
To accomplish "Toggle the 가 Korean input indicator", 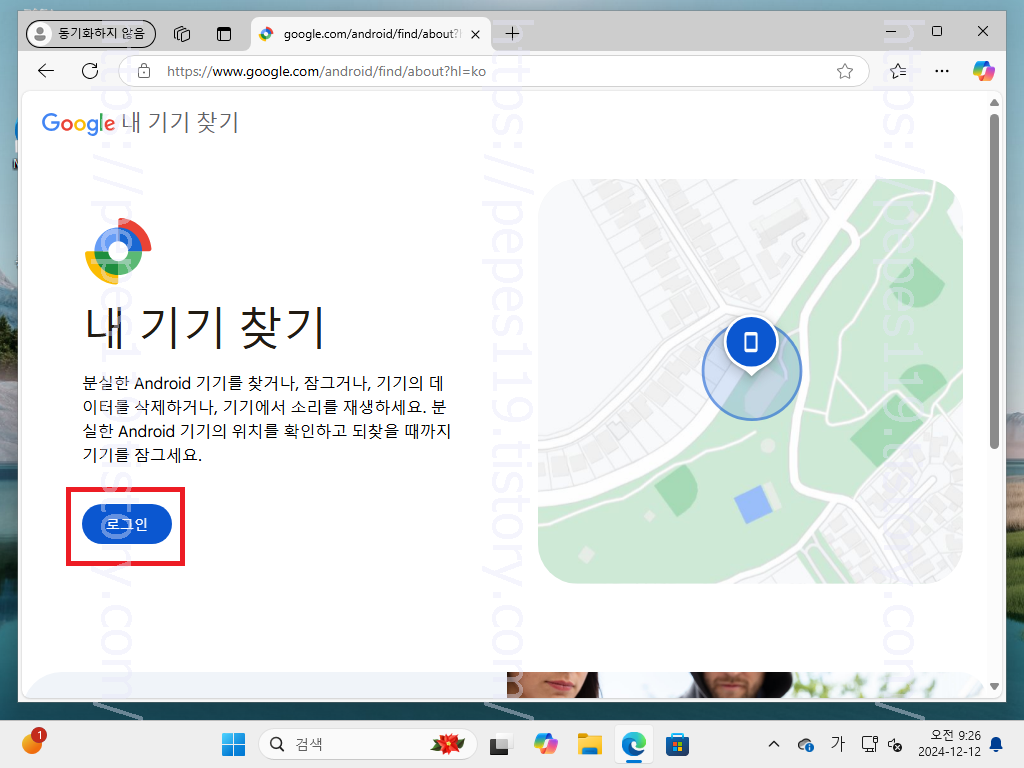I will (x=837, y=744).
